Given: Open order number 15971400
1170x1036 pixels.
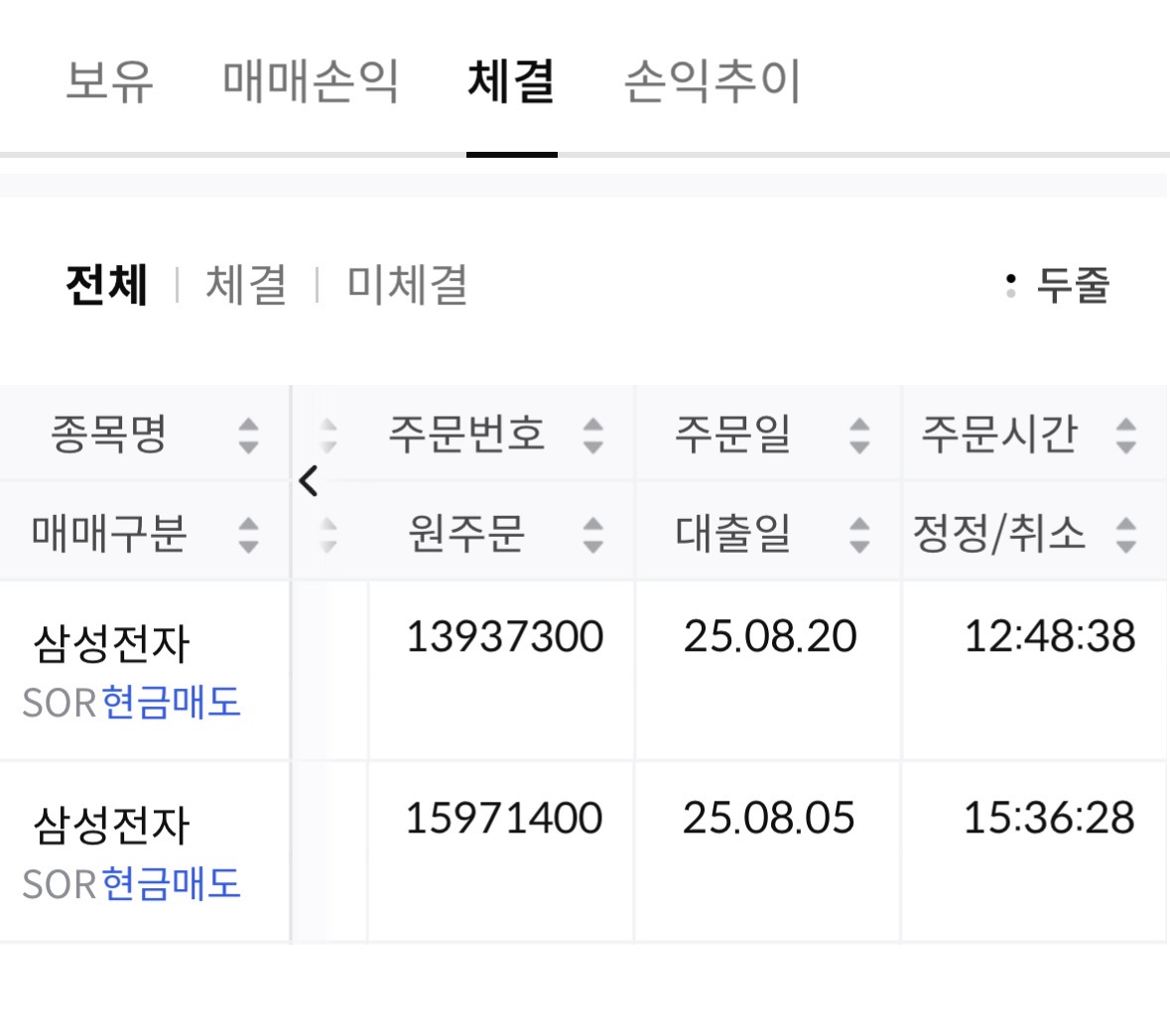Looking at the screenshot, I should pyautogui.click(x=504, y=819).
